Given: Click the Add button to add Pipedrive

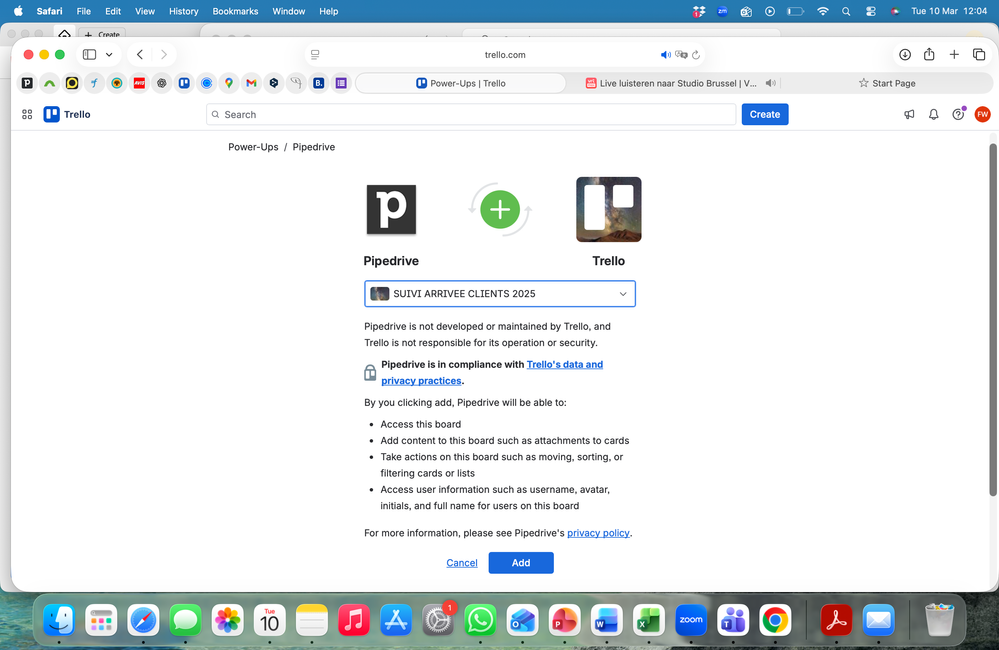Looking at the screenshot, I should click(x=521, y=563).
